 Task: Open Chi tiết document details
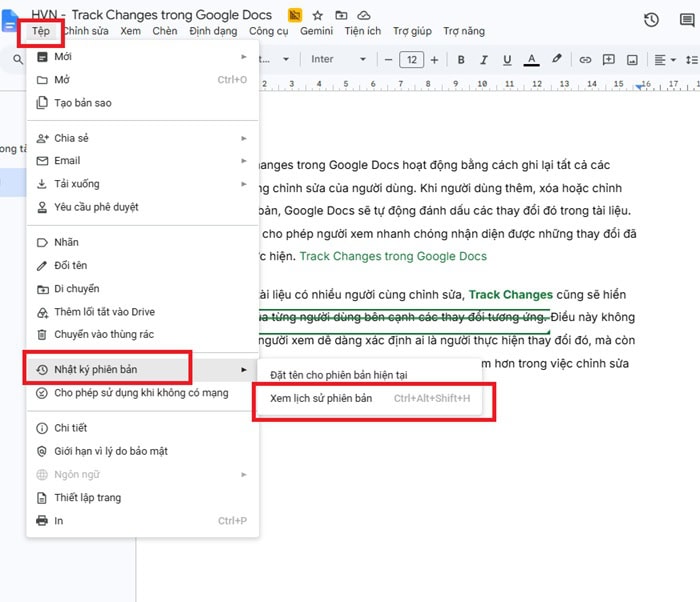(x=142, y=428)
